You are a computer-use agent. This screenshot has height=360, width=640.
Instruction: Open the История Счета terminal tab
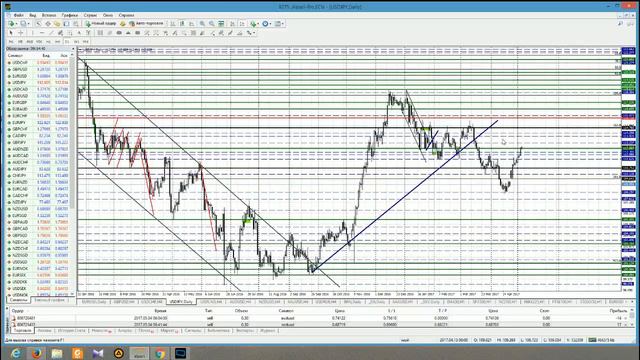(x=71, y=331)
